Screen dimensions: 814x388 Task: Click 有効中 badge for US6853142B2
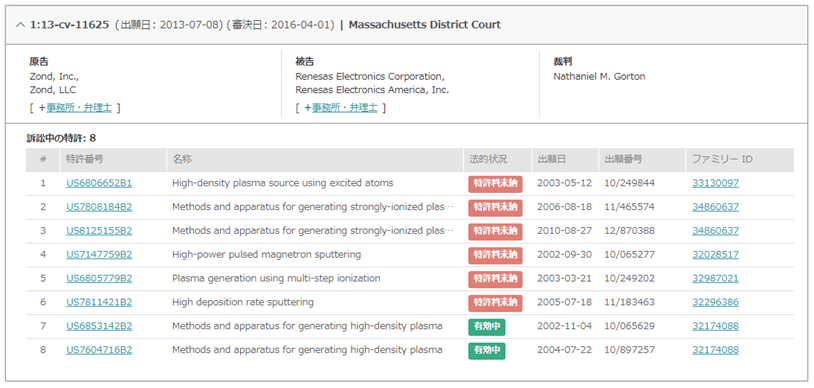click(487, 327)
